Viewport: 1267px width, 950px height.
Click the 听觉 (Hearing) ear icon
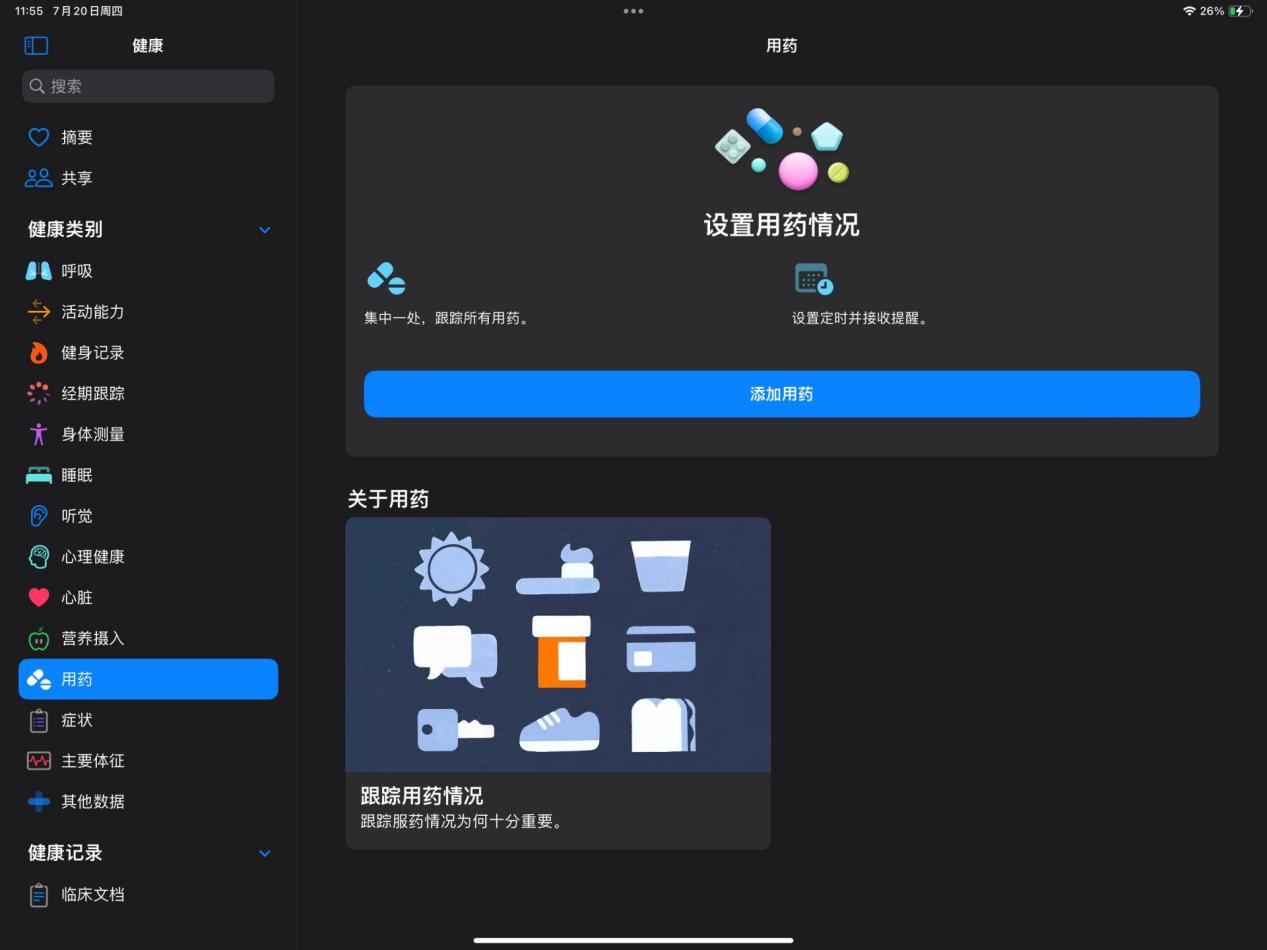[37, 516]
